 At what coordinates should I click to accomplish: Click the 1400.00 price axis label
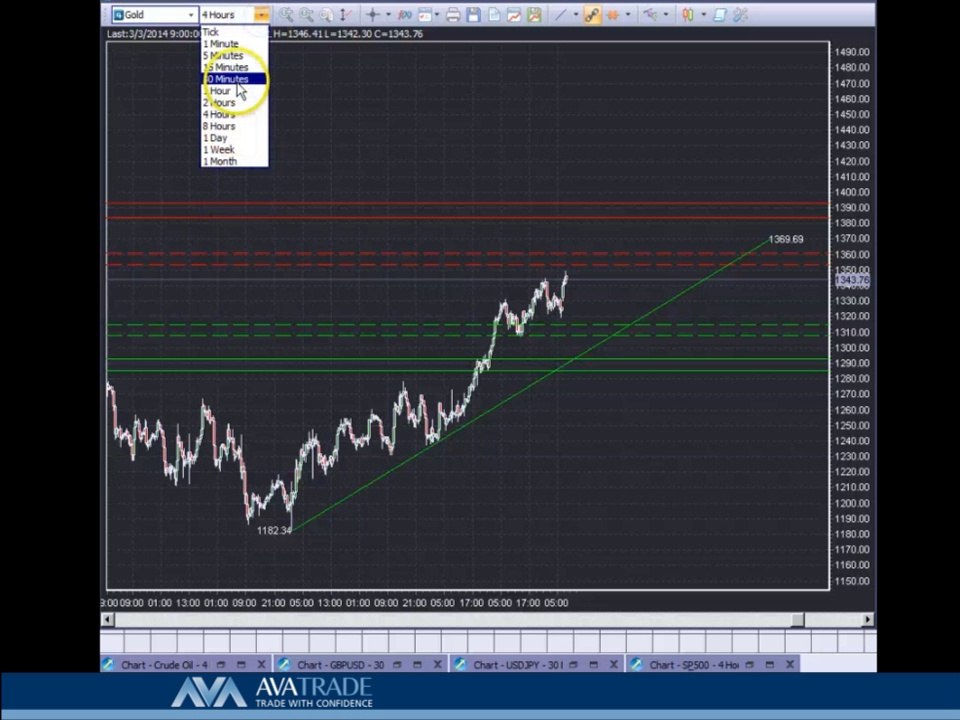[852, 192]
